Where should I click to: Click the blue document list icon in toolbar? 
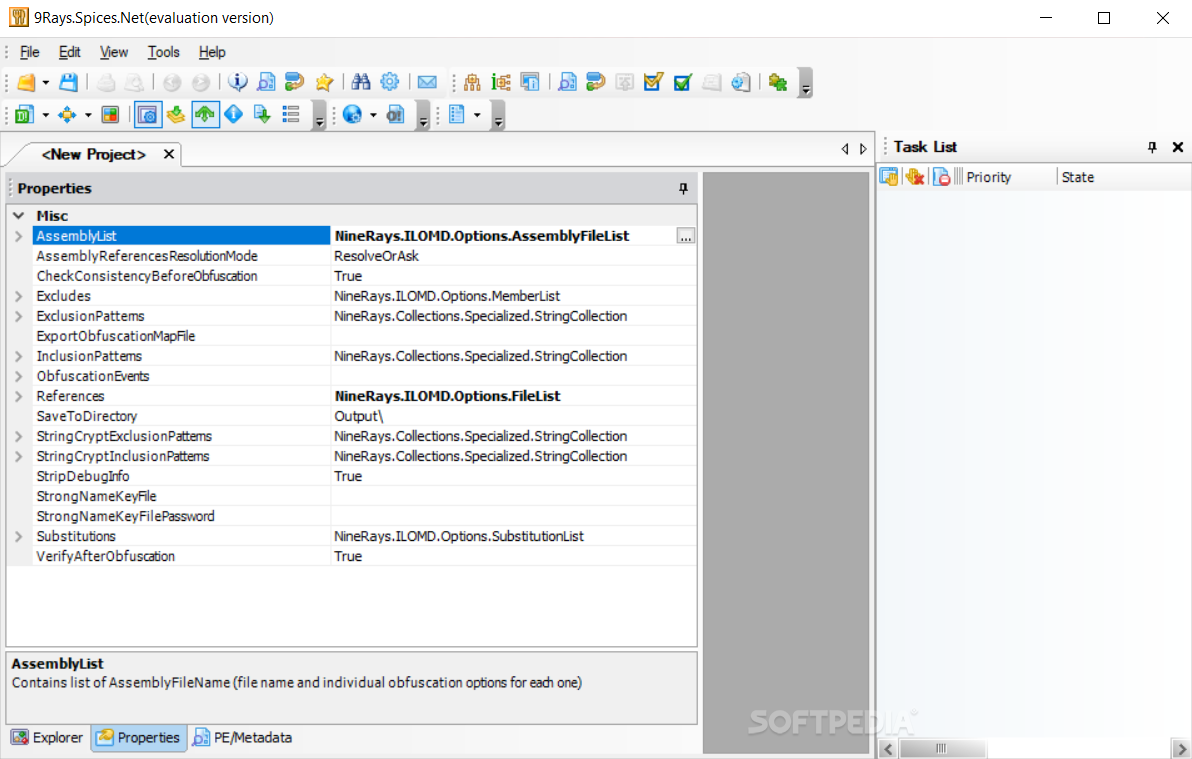coord(457,115)
